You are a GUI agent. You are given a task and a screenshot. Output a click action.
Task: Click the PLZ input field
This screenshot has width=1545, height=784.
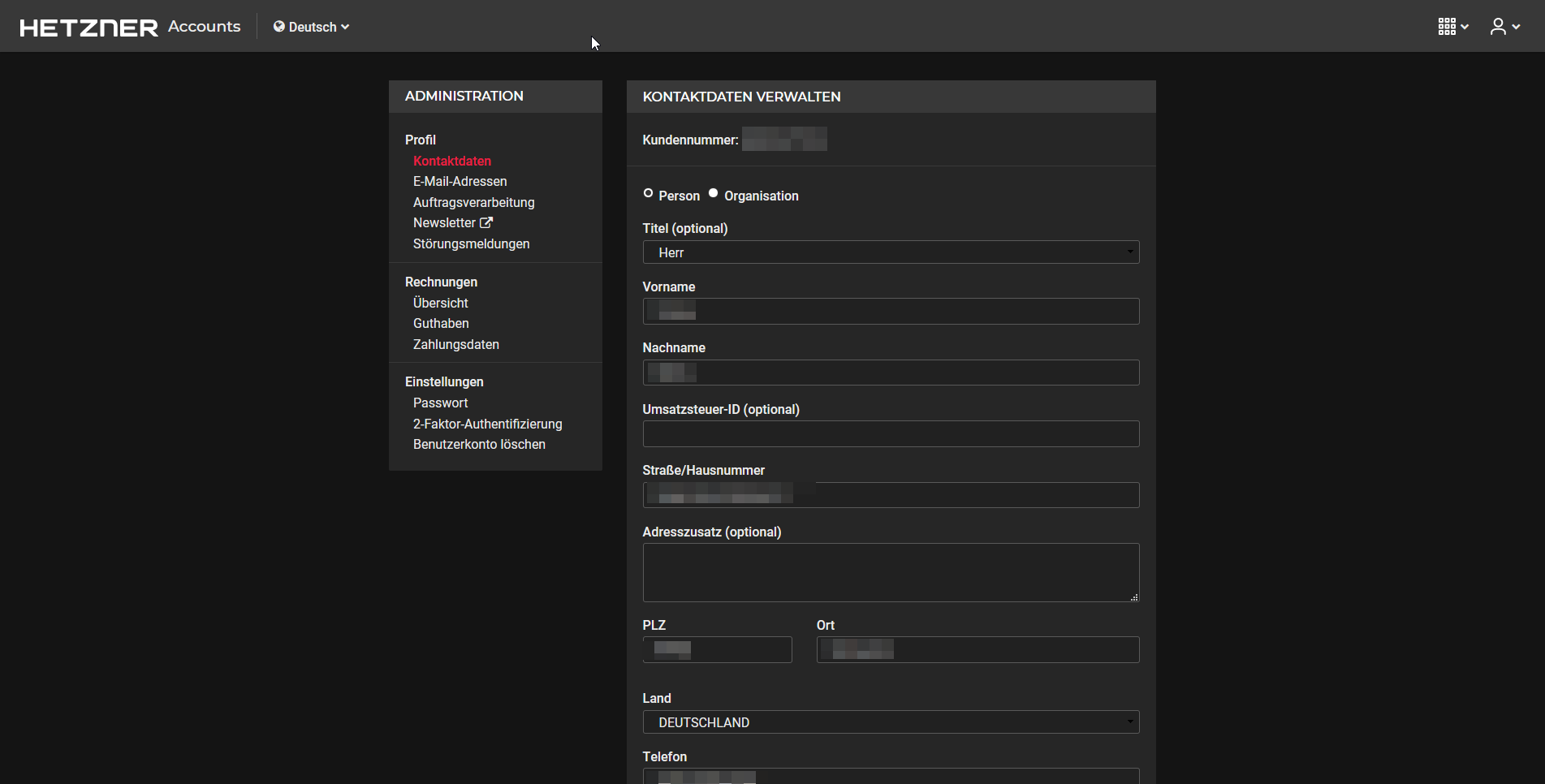tap(717, 649)
